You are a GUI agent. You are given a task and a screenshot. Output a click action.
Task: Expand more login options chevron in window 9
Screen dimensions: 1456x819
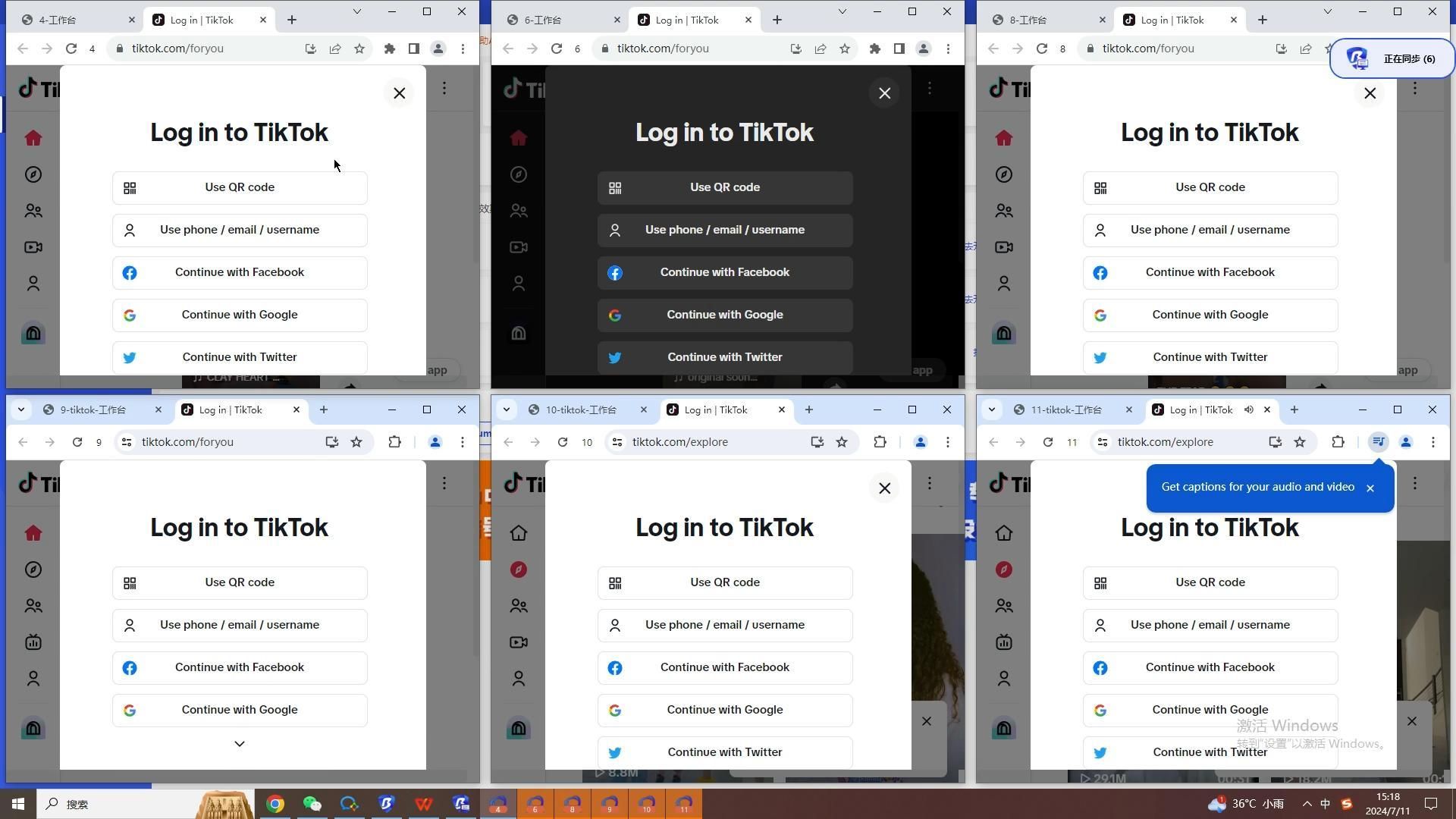coord(240,744)
